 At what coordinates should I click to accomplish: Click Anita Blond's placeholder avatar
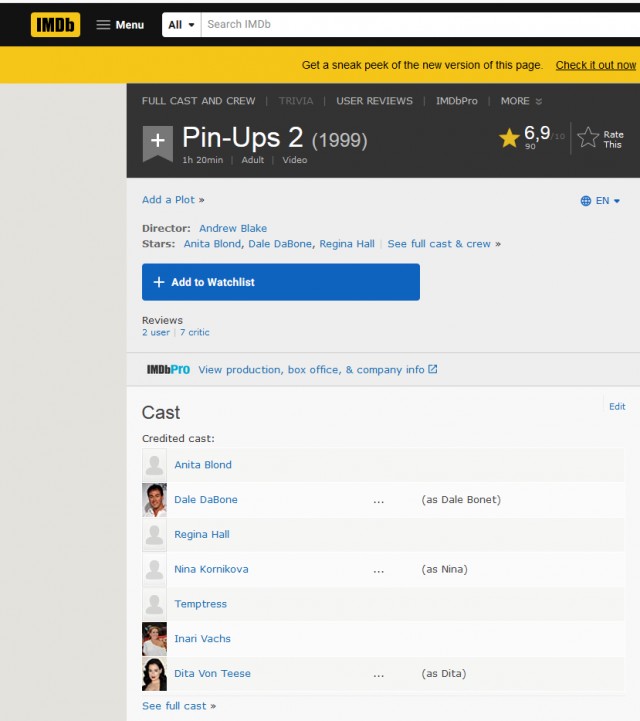pos(154,465)
